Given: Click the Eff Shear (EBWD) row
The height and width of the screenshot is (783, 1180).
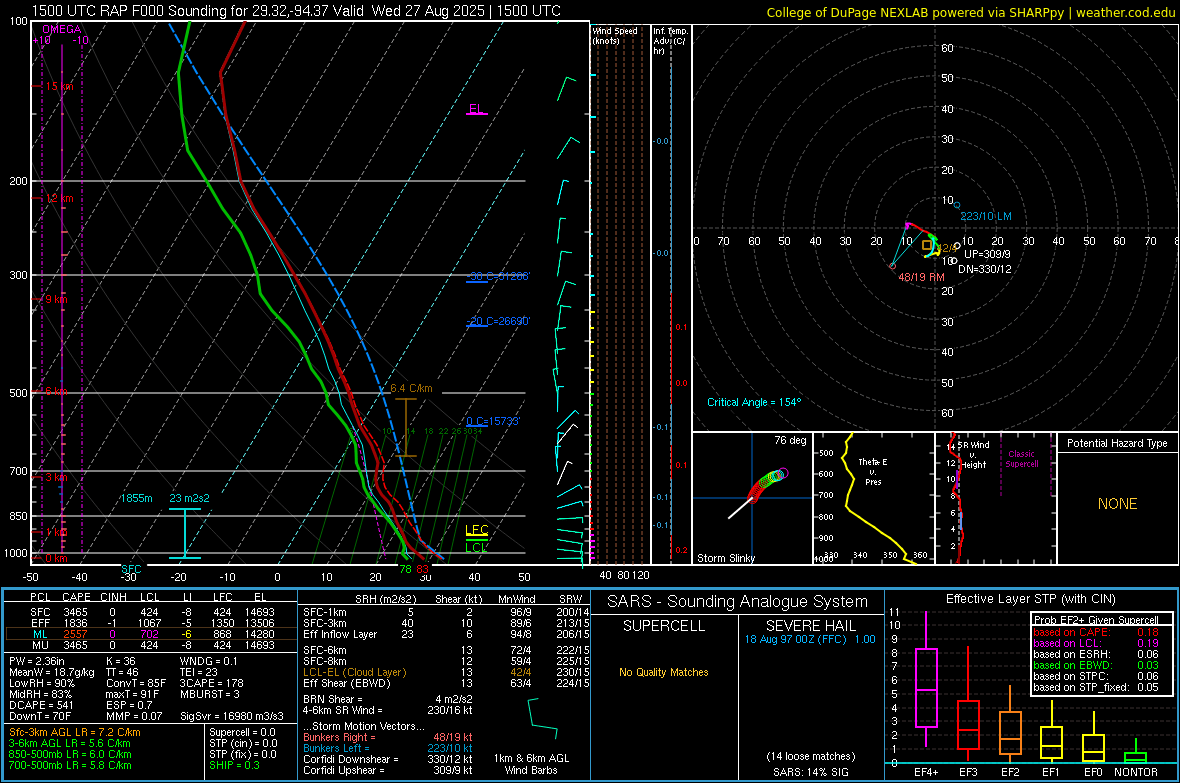Looking at the screenshot, I should 446,684.
